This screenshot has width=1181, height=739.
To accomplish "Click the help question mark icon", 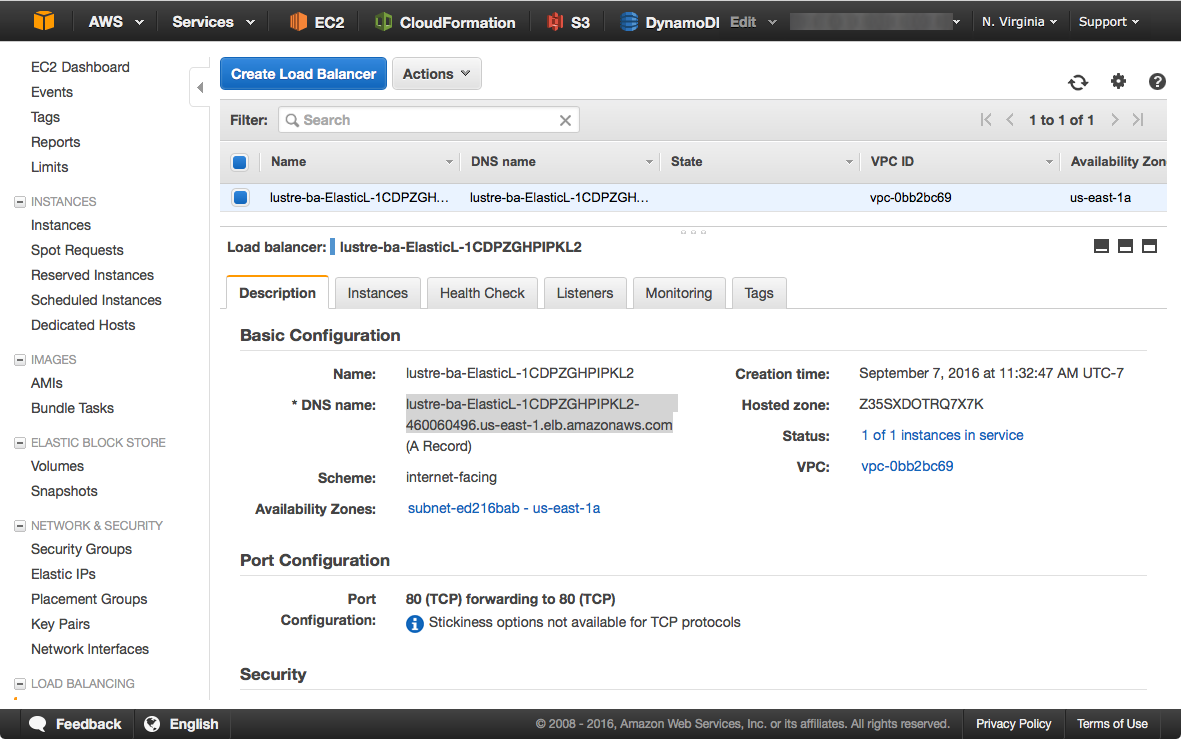I will coord(1157,82).
